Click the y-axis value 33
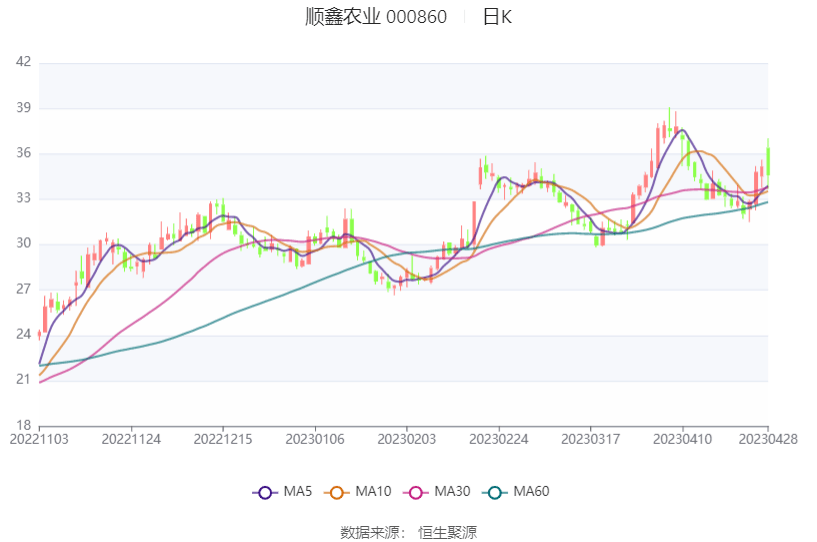The height and width of the screenshot is (542, 817). pos(23,198)
